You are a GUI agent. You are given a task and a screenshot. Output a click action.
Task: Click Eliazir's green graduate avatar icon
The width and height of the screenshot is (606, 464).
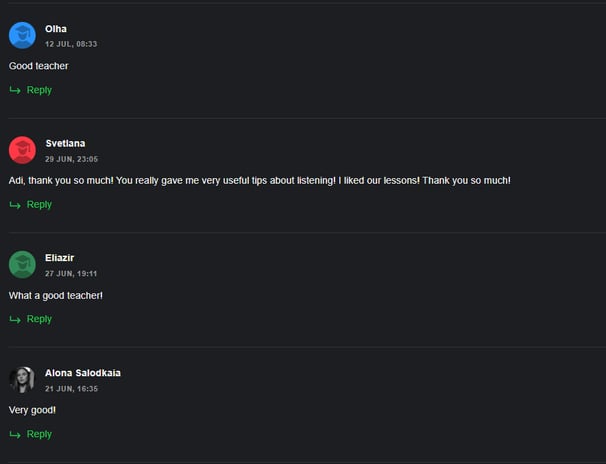click(x=22, y=265)
